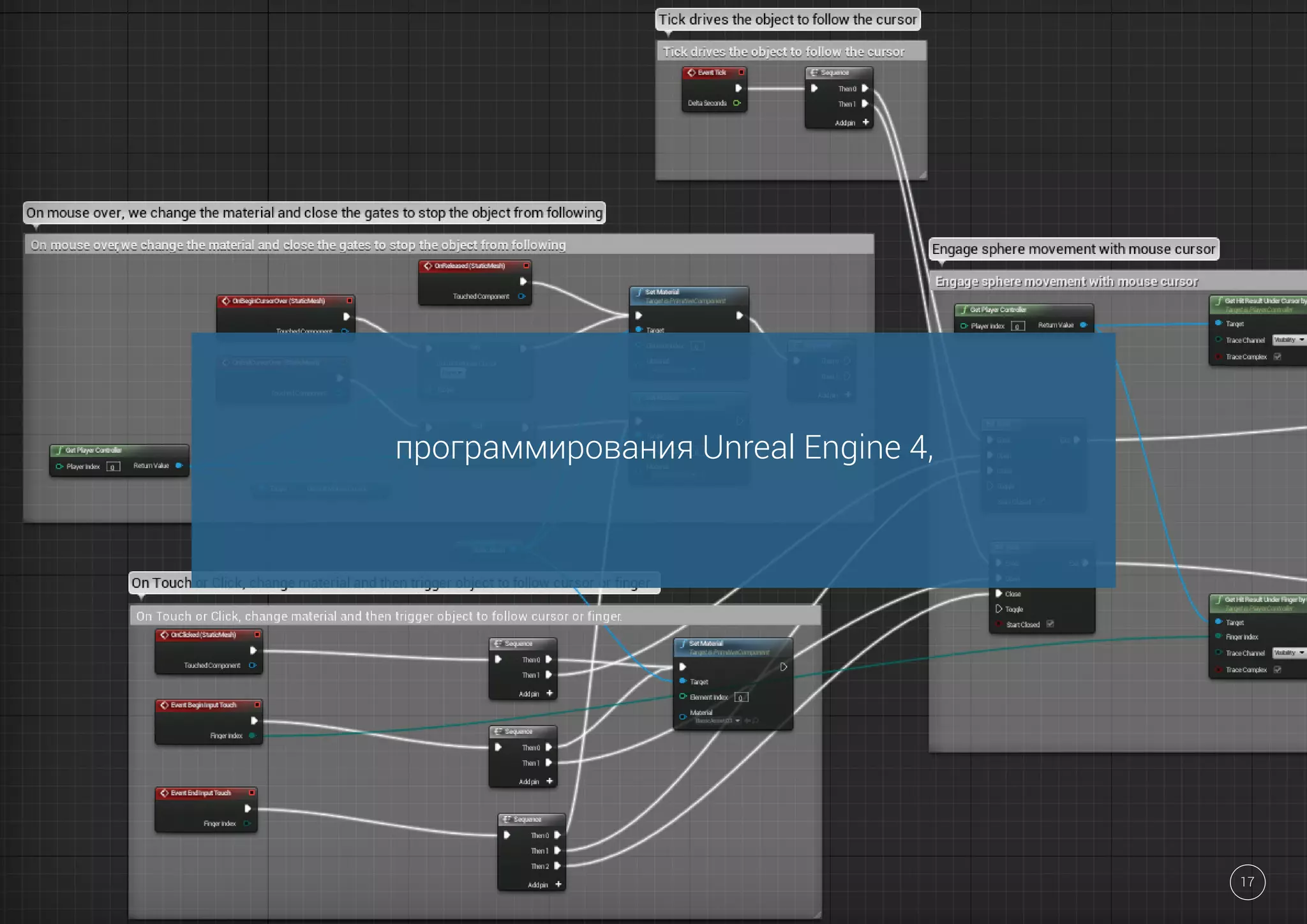Click Finger Index pin on Event EndInput Touch
Screen dimensions: 1307x924
coord(246,823)
